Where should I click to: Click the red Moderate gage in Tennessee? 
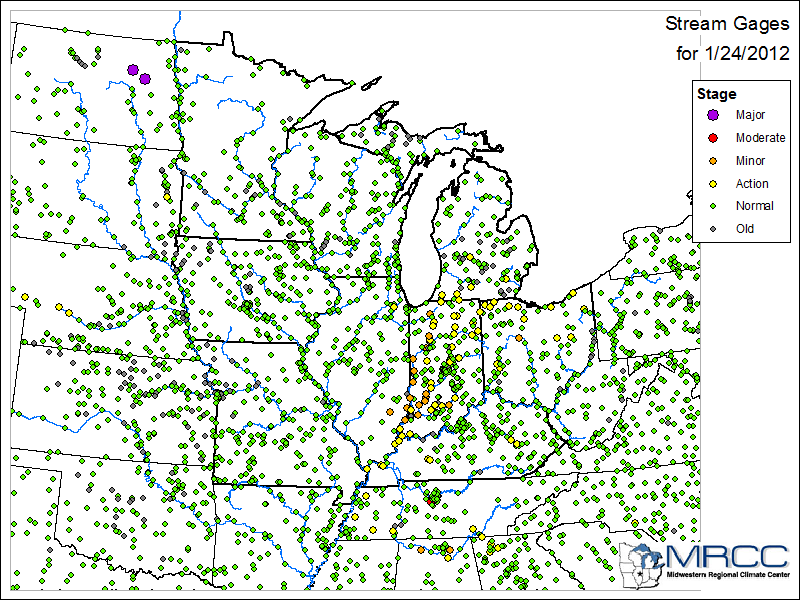[x=430, y=502]
